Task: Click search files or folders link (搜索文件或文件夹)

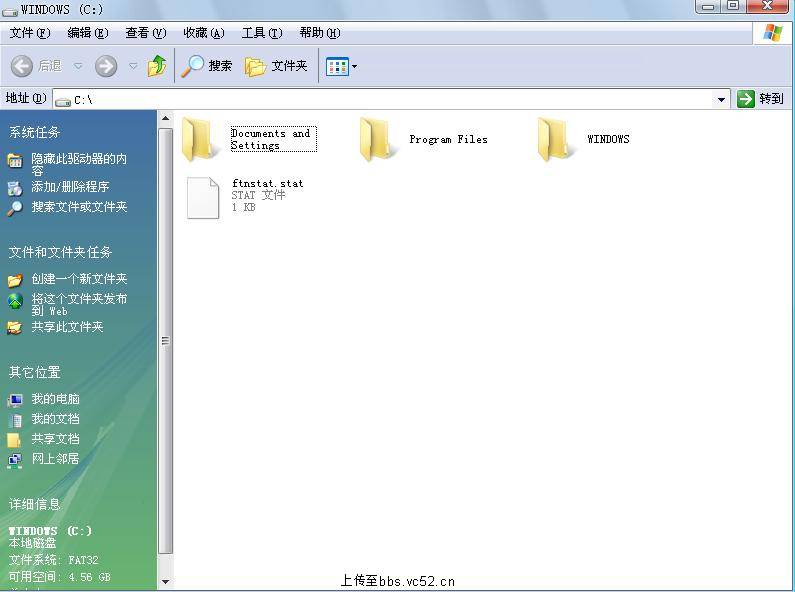Action: (x=79, y=207)
